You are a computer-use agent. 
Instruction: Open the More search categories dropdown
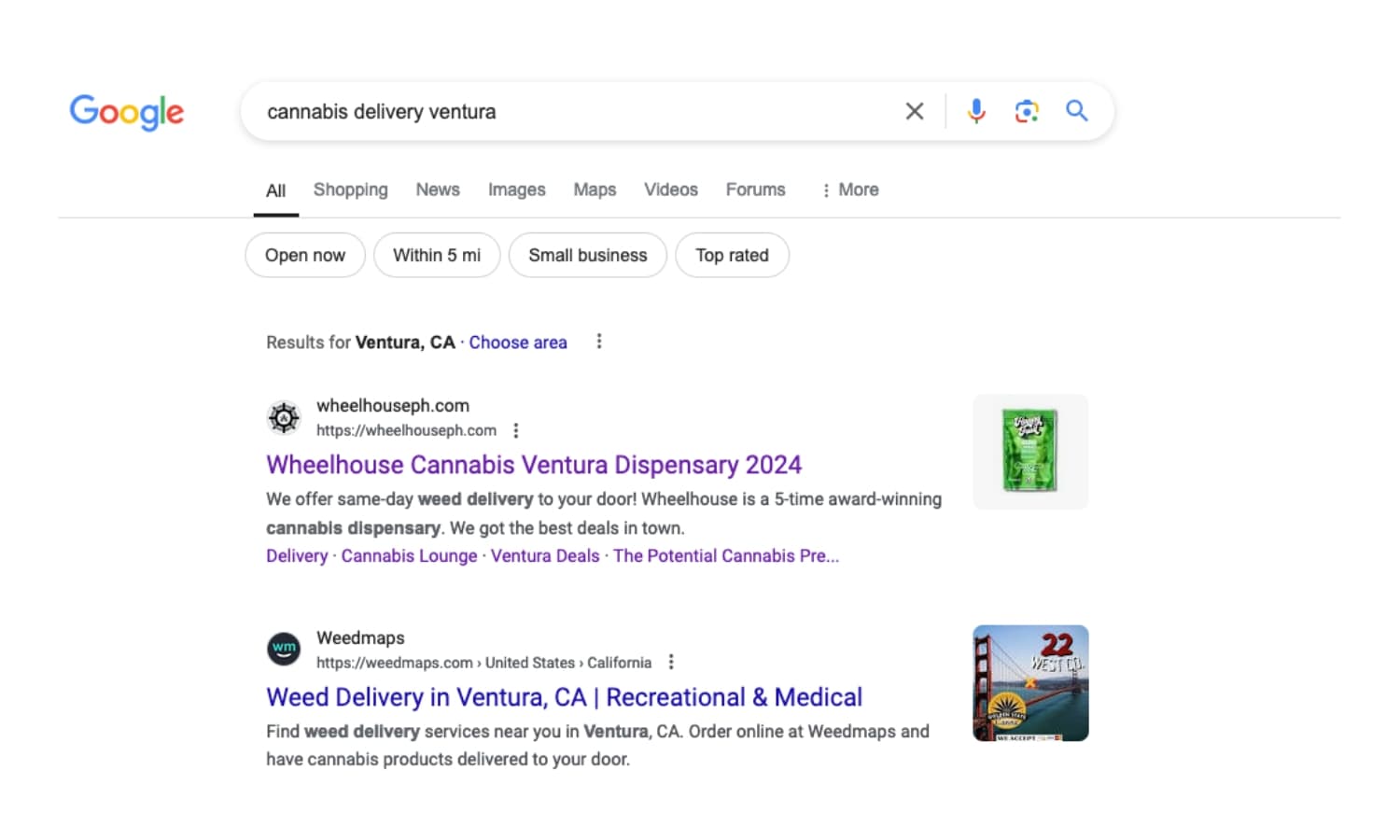tap(849, 189)
